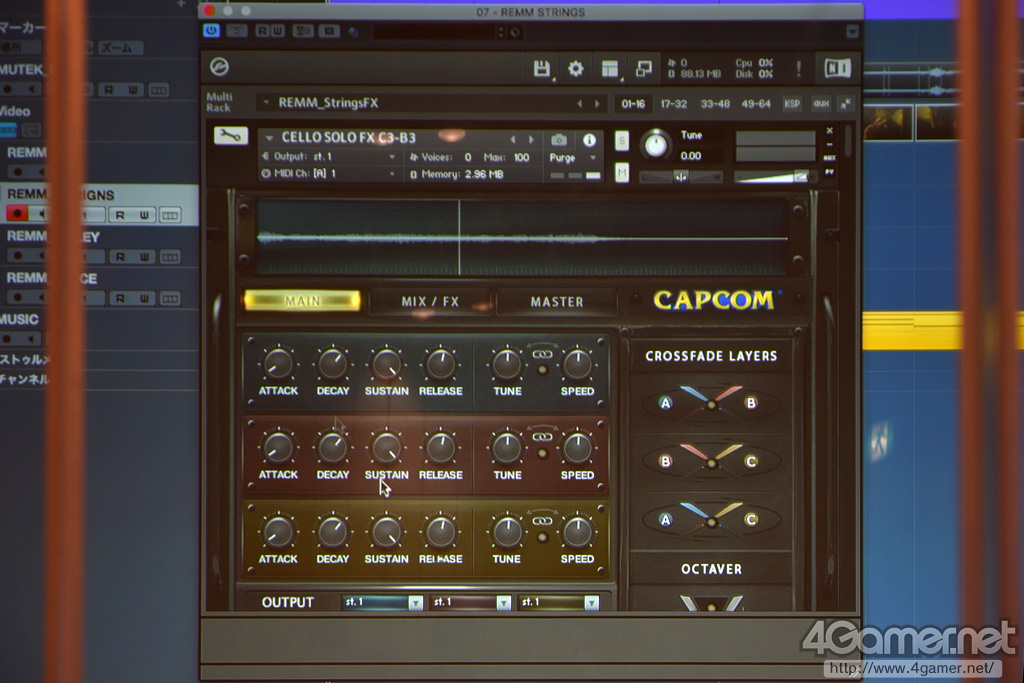Click the R button on the MUTEK track
Viewport: 1024px width, 683px height.
click(x=108, y=89)
